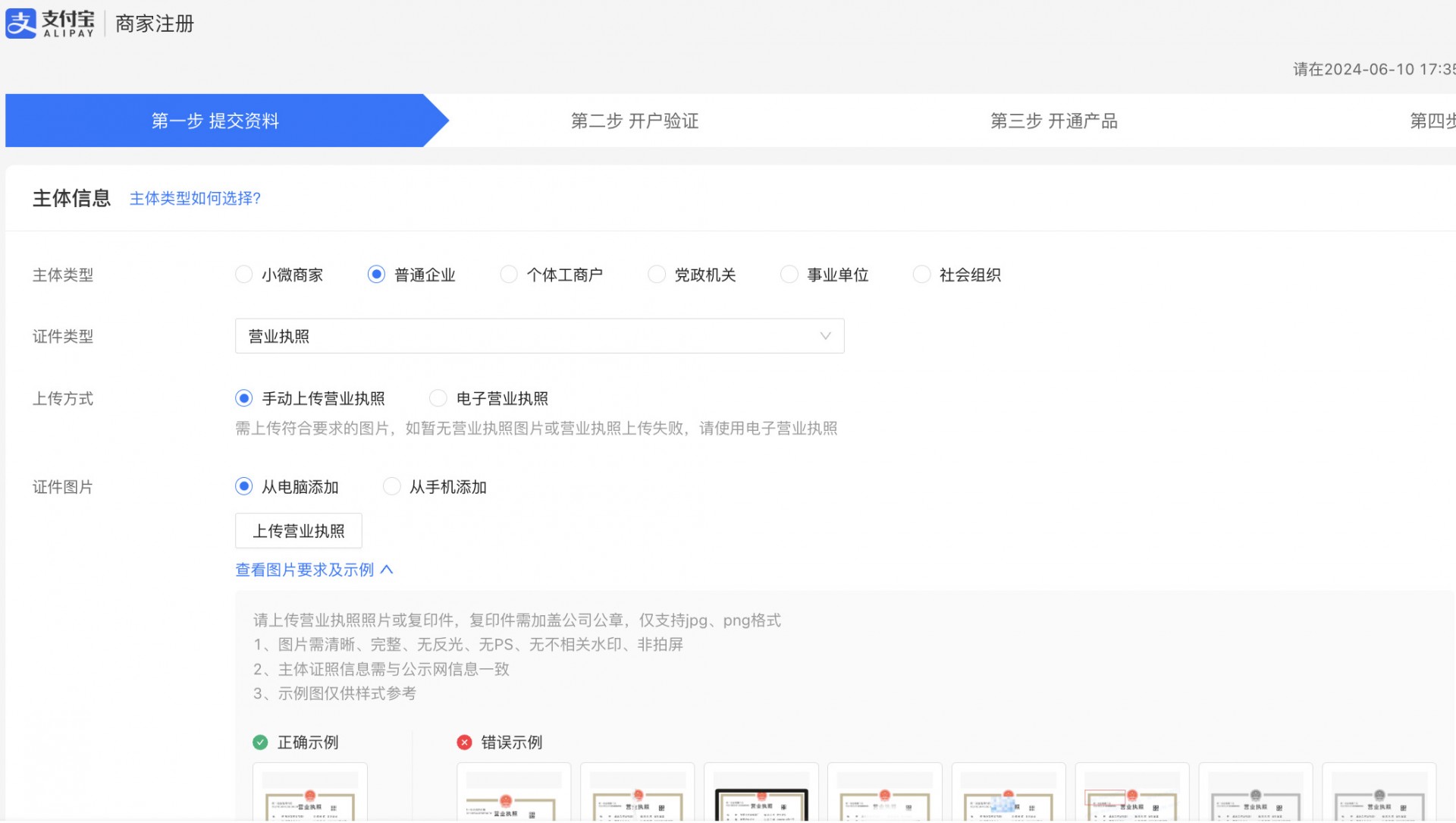Open the 主体类型如何选择? help link
Viewport: 1456px width, 823px height.
pos(195,199)
